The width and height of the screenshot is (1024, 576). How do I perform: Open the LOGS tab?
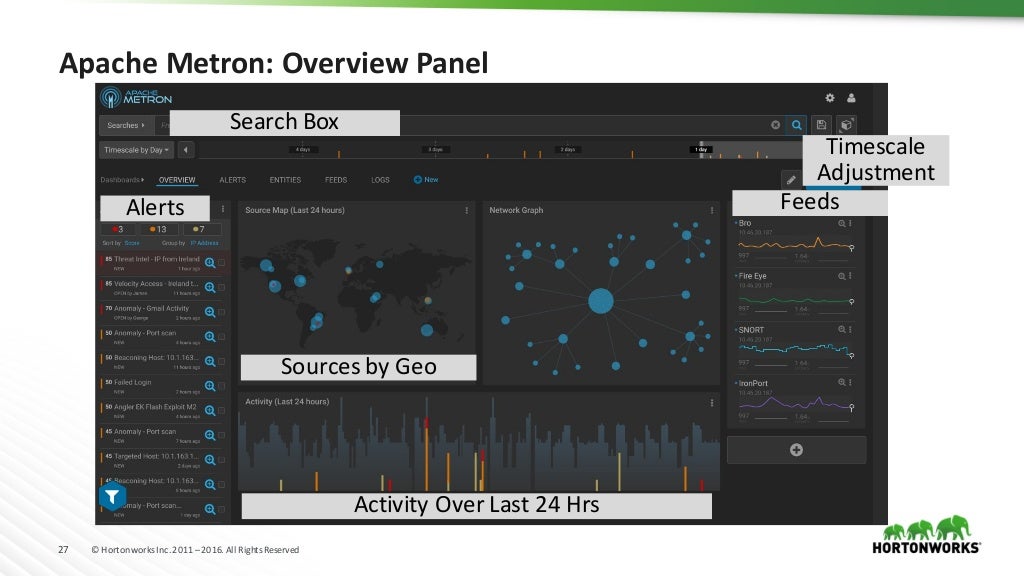tap(380, 180)
